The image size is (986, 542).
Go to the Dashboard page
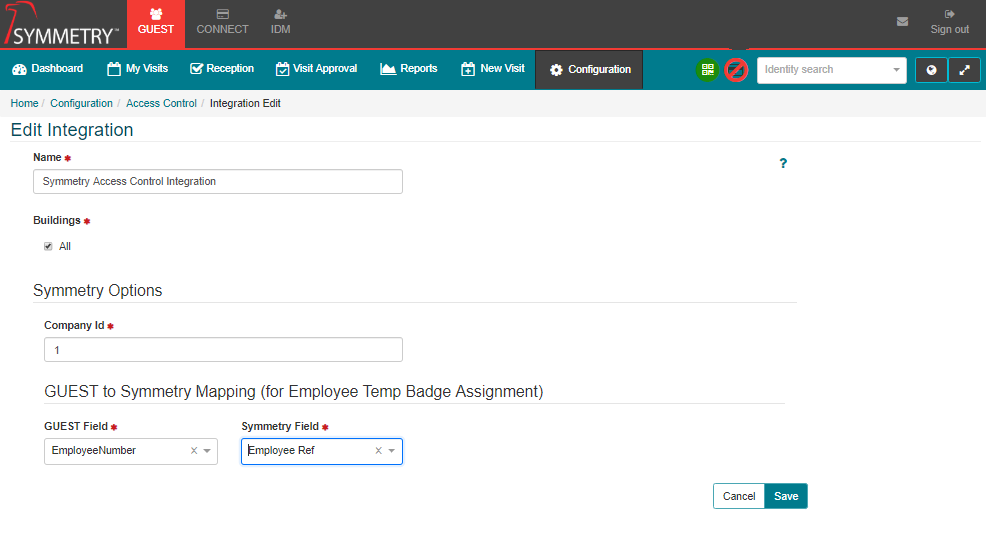[48, 69]
